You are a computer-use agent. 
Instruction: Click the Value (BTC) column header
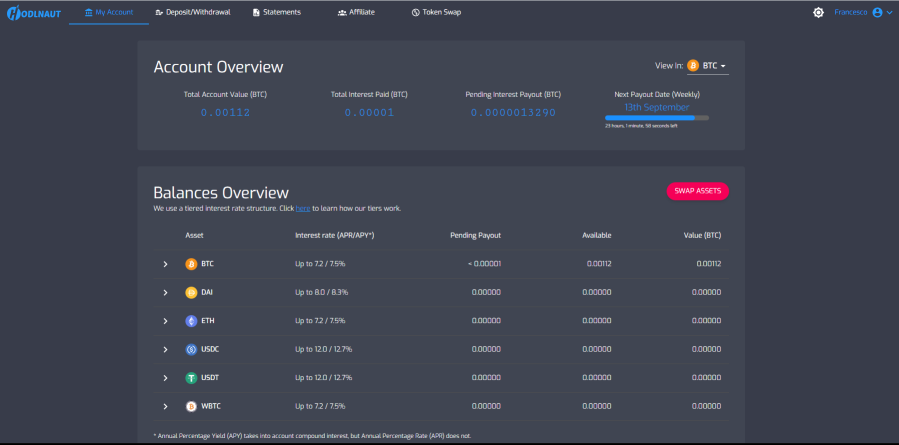(701, 235)
